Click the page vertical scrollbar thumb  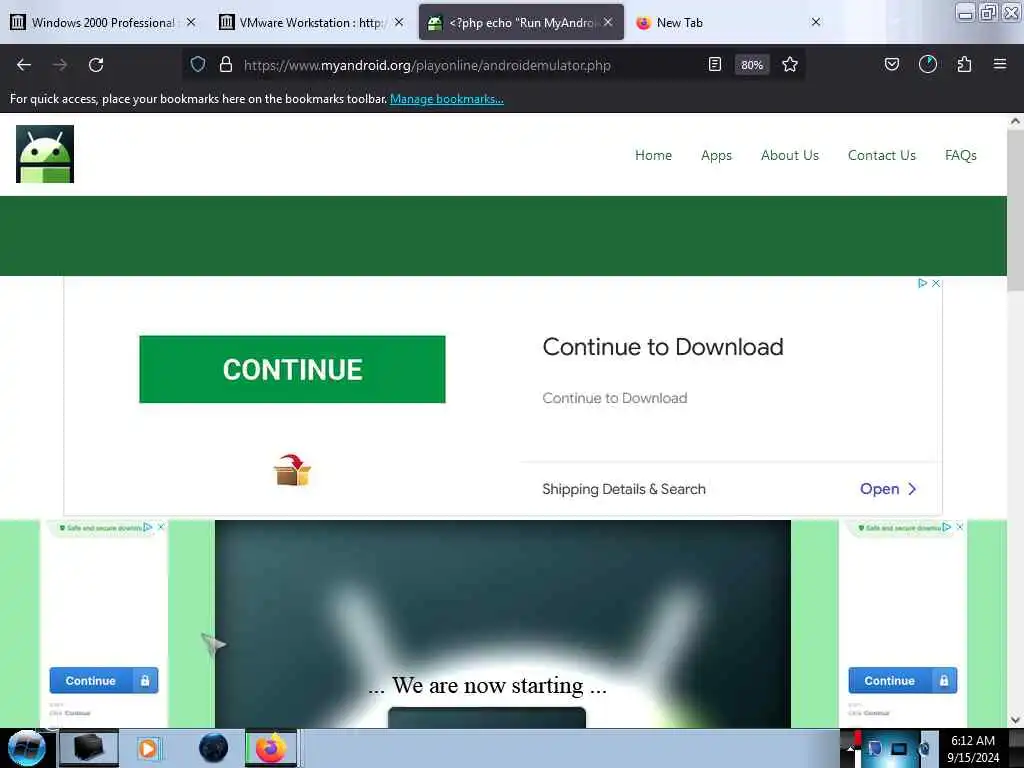pyautogui.click(x=1015, y=209)
